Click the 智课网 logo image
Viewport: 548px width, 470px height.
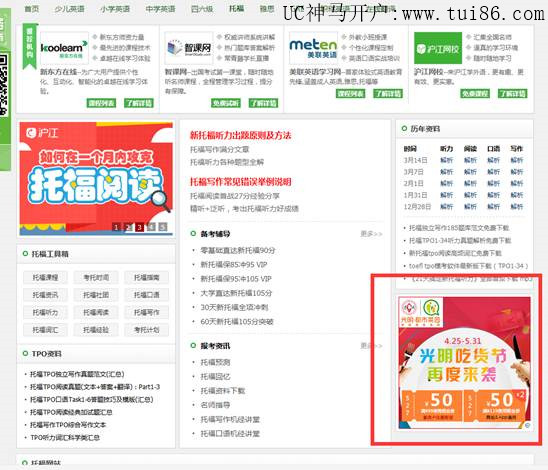tap(189, 48)
